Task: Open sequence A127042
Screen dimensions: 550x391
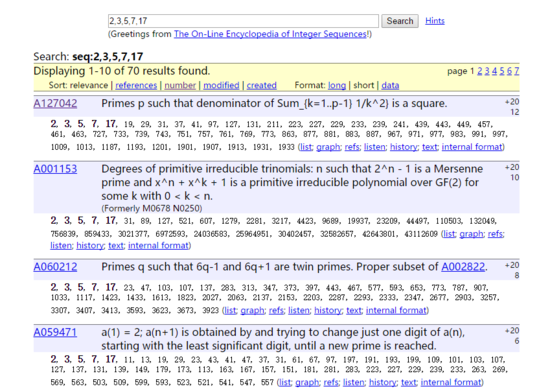Action: point(55,103)
